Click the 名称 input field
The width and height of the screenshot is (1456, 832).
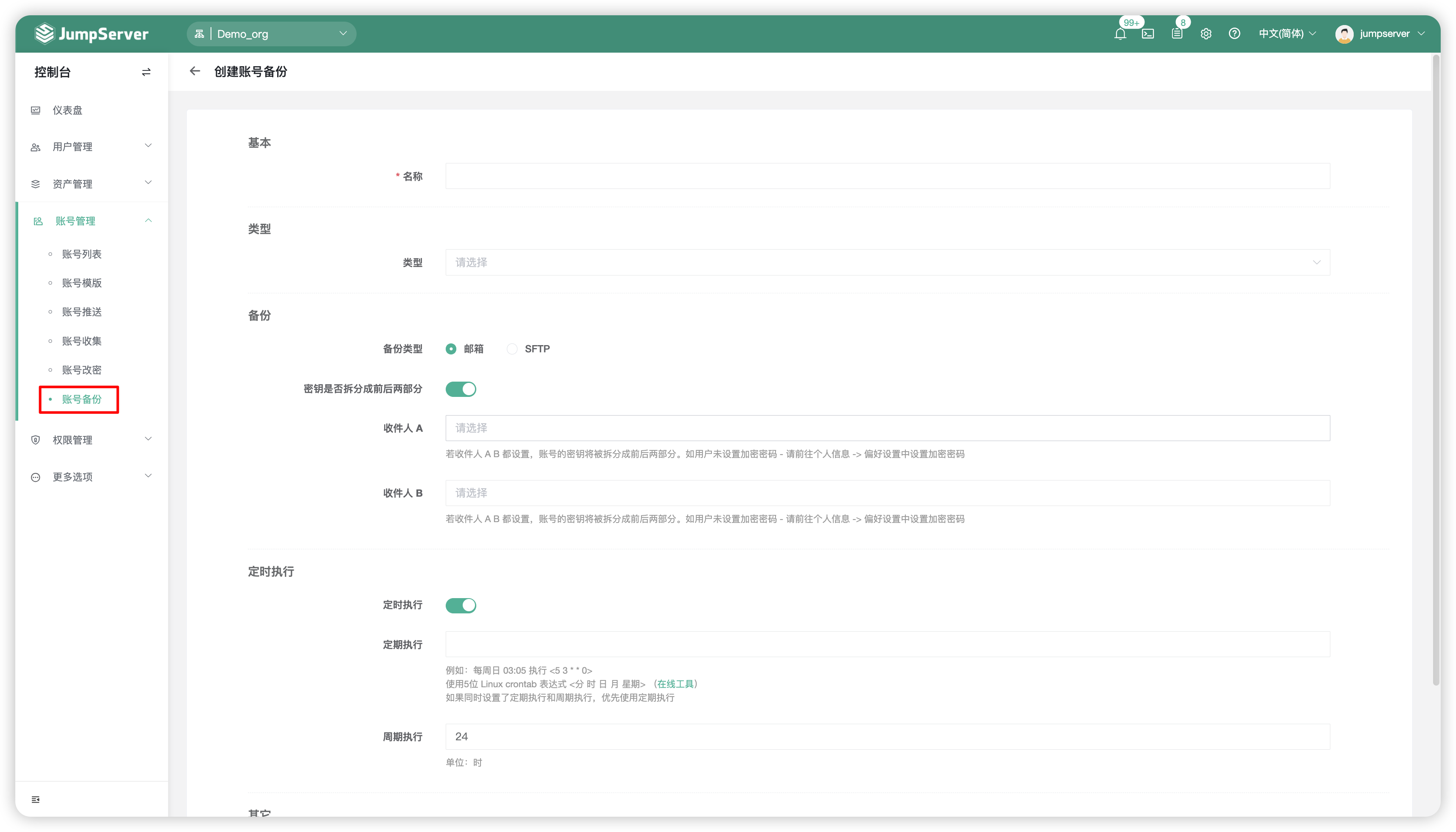(888, 176)
